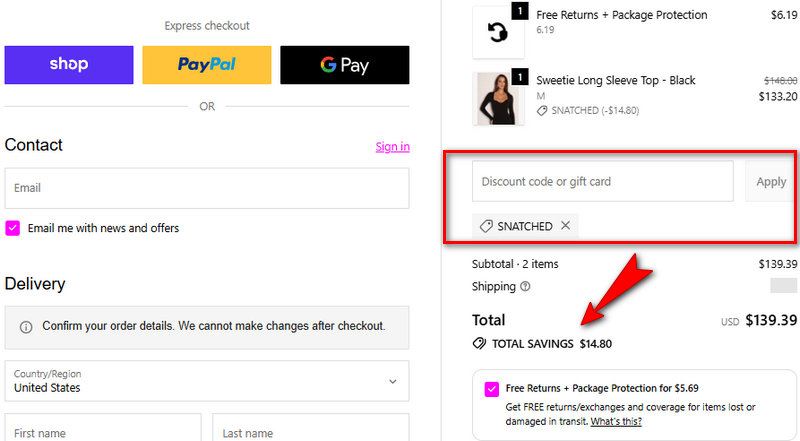Image resolution: width=800 pixels, height=441 pixels.
Task: Click the First name field
Action: [x=103, y=430]
